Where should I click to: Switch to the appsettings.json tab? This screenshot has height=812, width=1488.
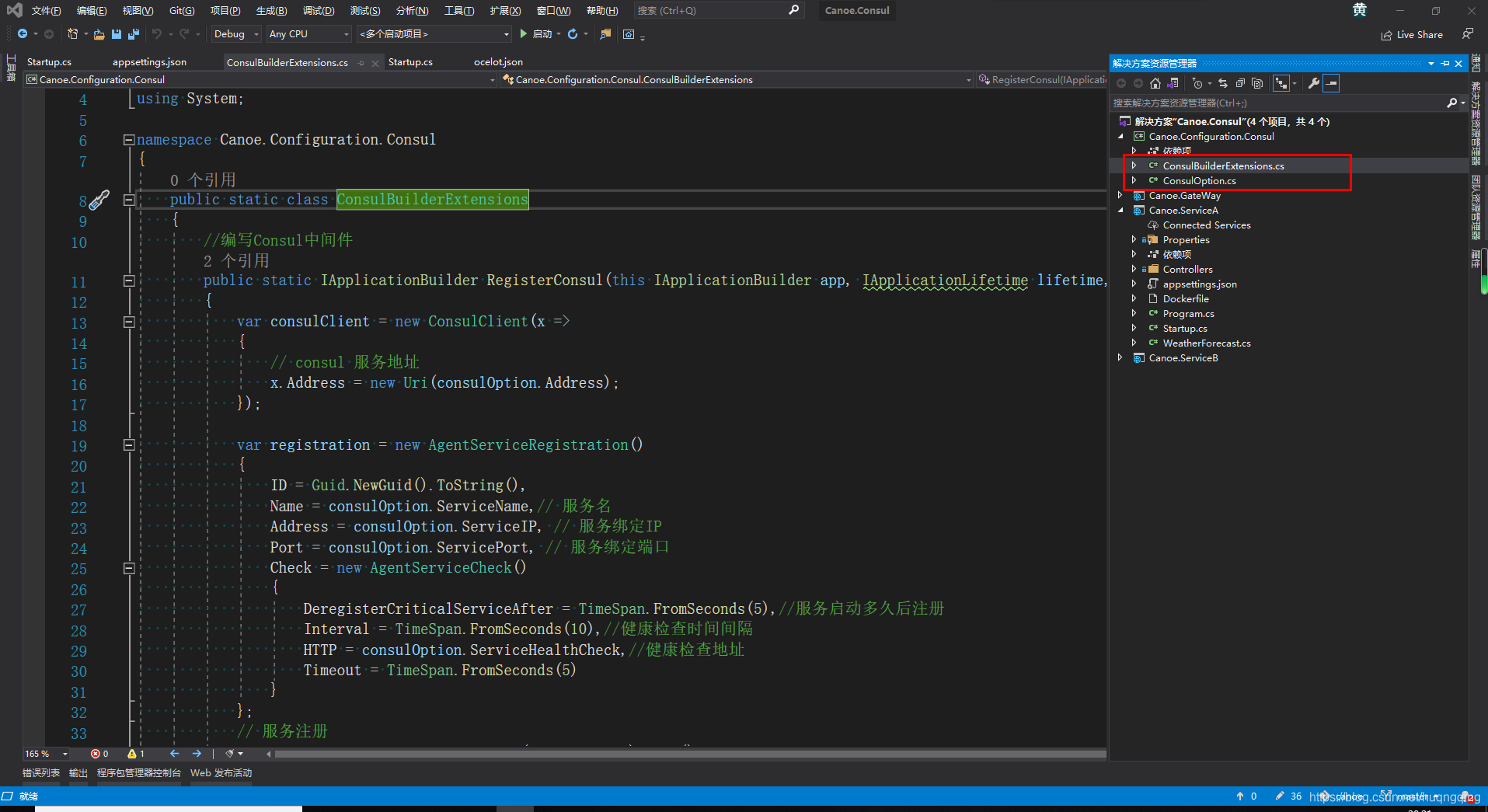coord(149,62)
